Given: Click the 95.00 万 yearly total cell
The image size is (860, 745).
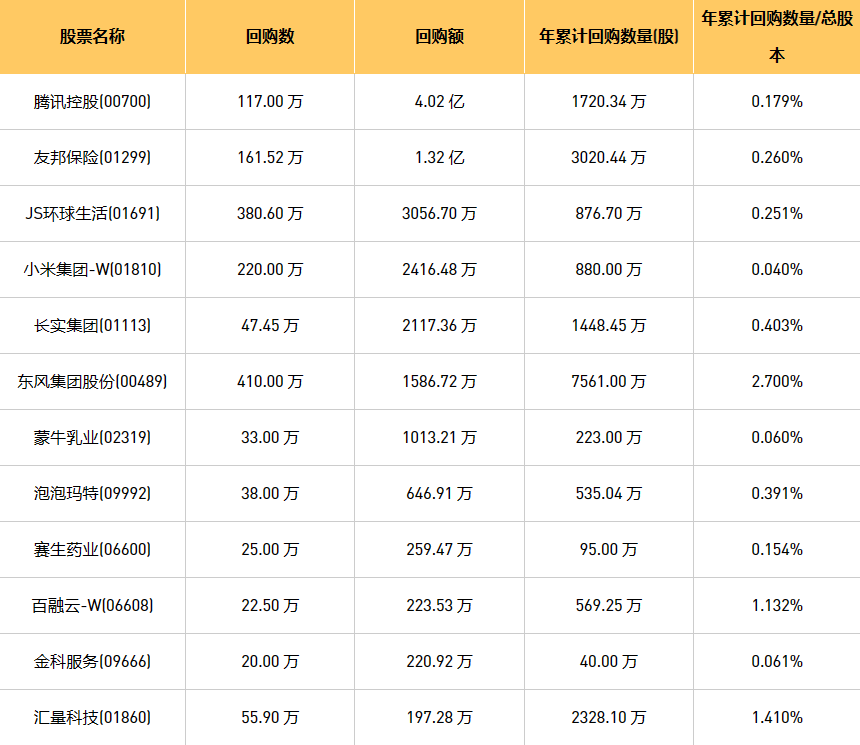Looking at the screenshot, I should (x=609, y=549).
